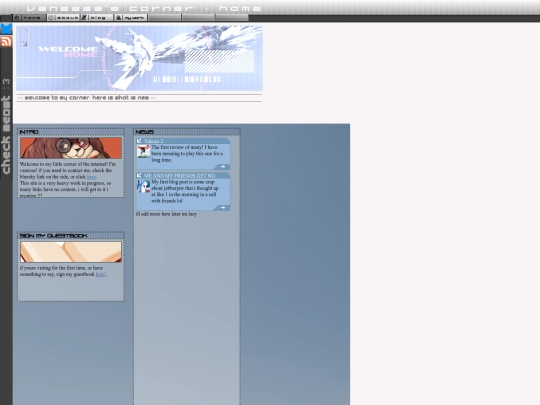This screenshot has height=405, width=540.
Task: Click the corner arrow icon beside ME AND MY FRIENDS title
Action: 139,175
